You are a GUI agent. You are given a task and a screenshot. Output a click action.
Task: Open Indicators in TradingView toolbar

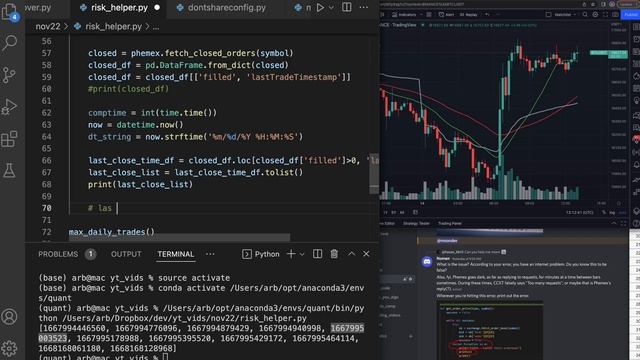404,15
